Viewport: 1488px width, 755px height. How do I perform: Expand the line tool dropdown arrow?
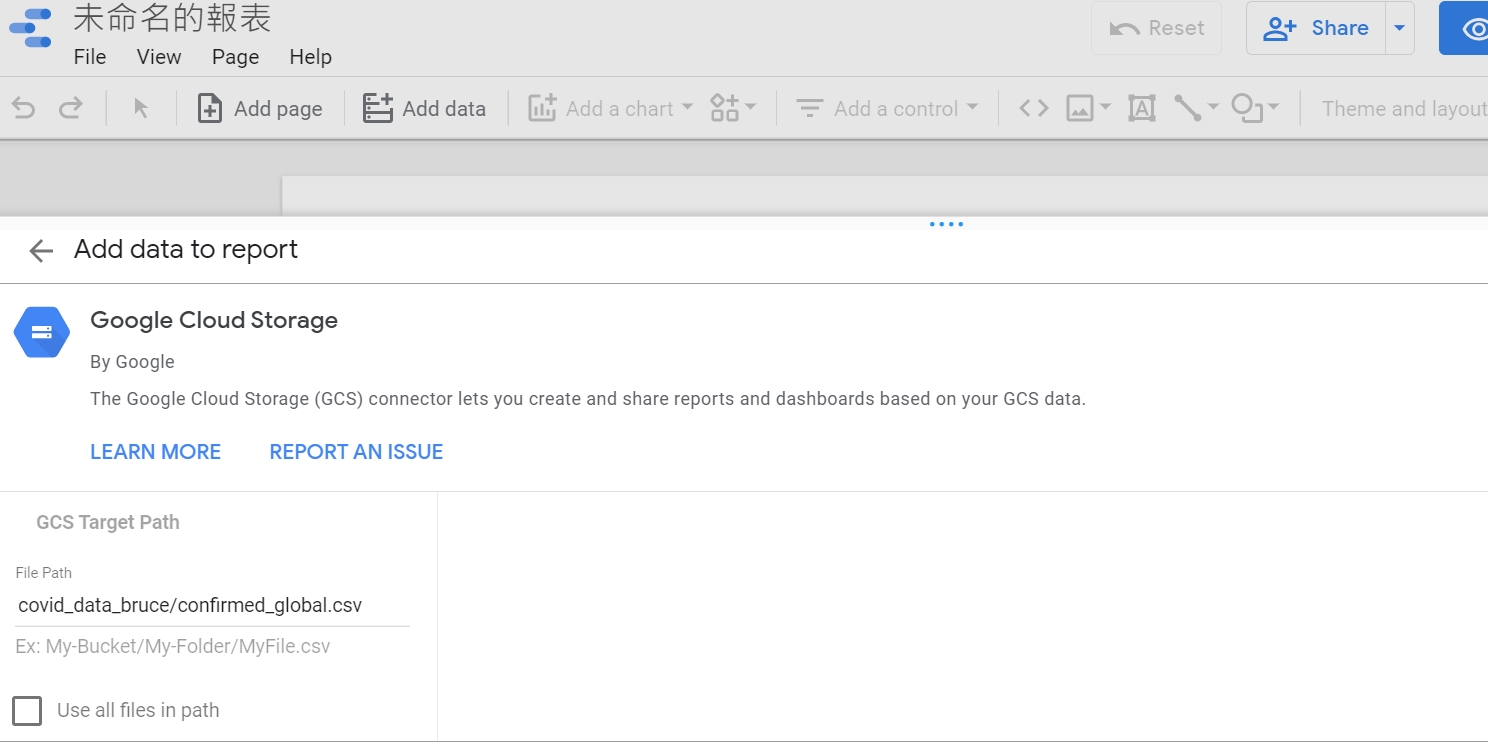1213,107
